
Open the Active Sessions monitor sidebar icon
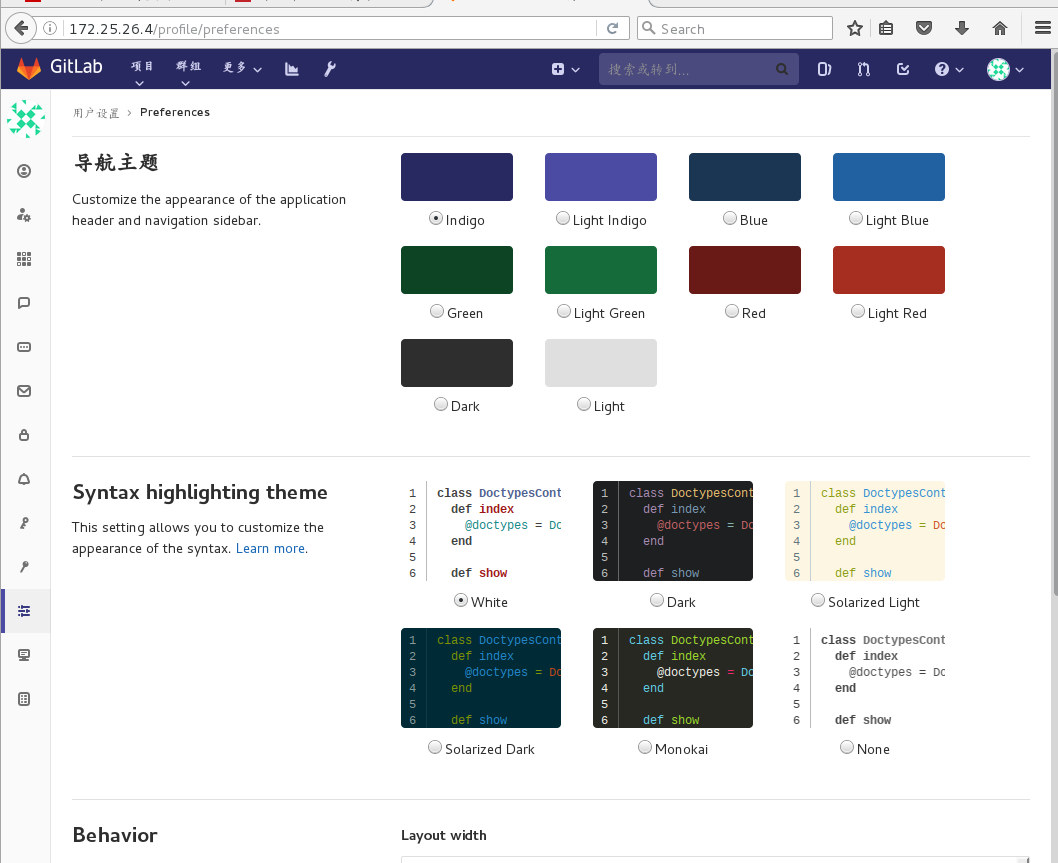[x=24, y=655]
